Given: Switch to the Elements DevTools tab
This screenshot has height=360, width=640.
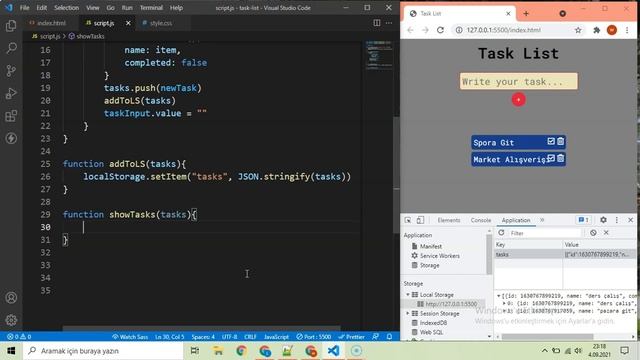Looking at the screenshot, I should point(449,220).
